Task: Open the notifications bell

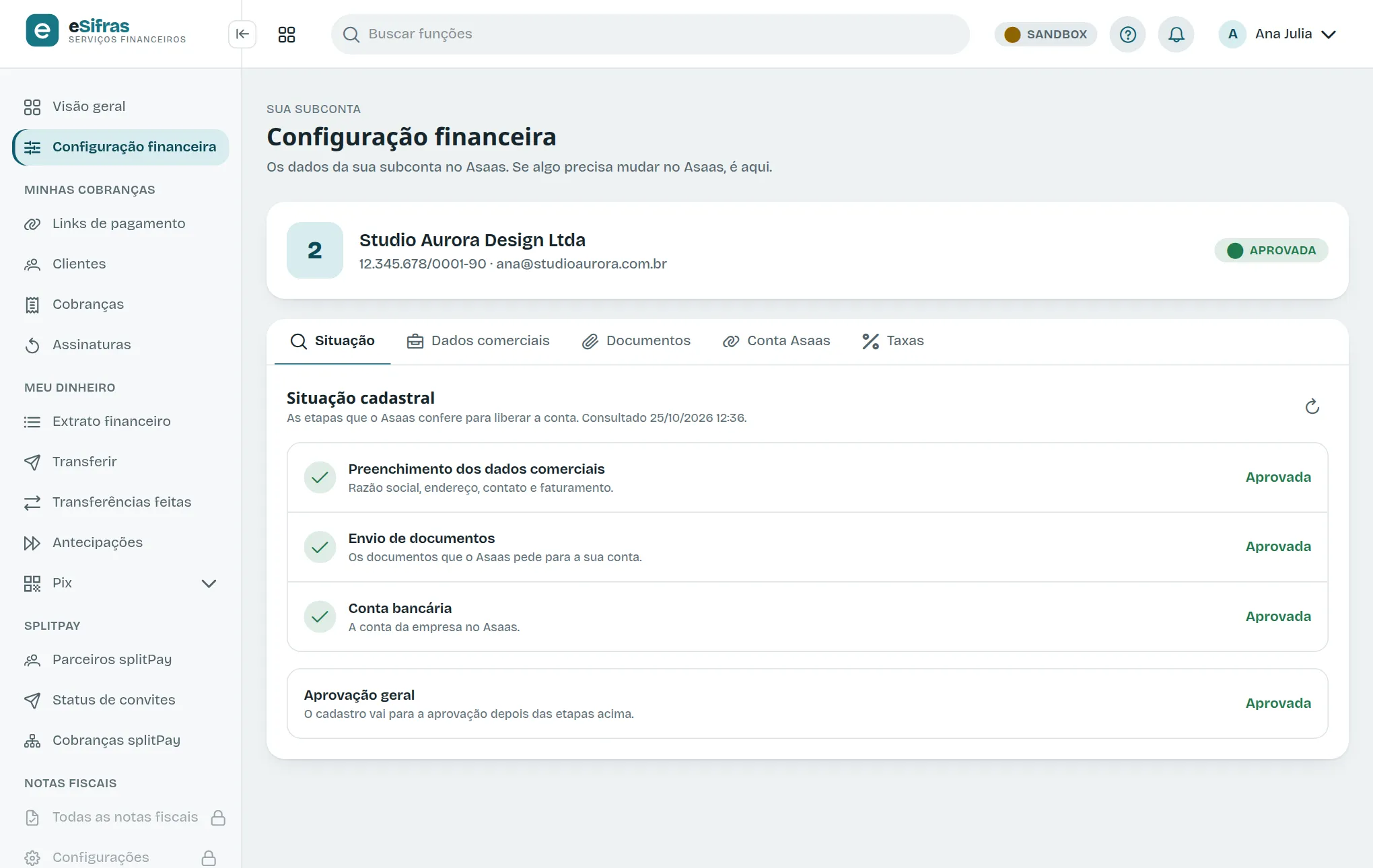Action: click(x=1176, y=34)
